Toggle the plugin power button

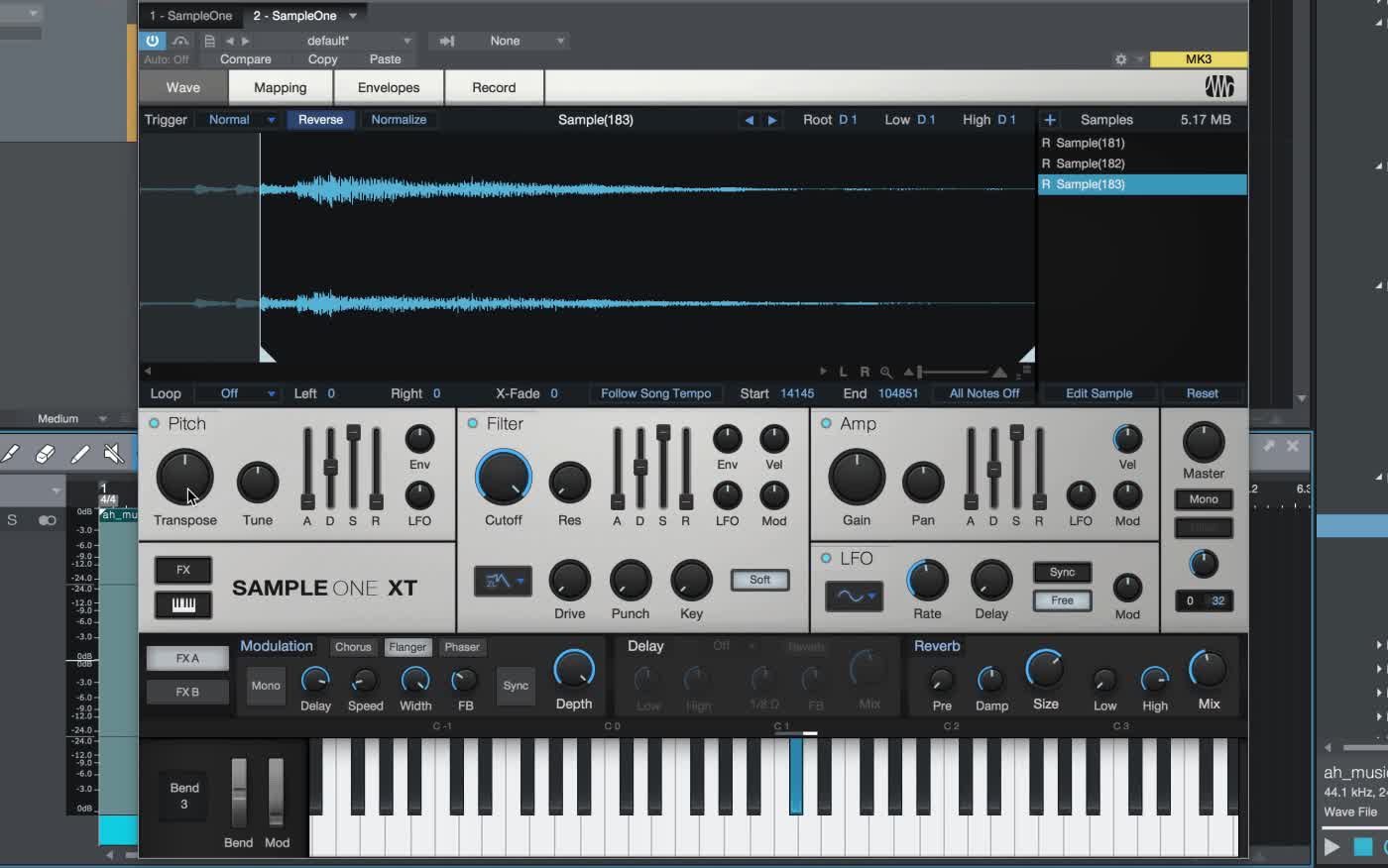coord(152,41)
